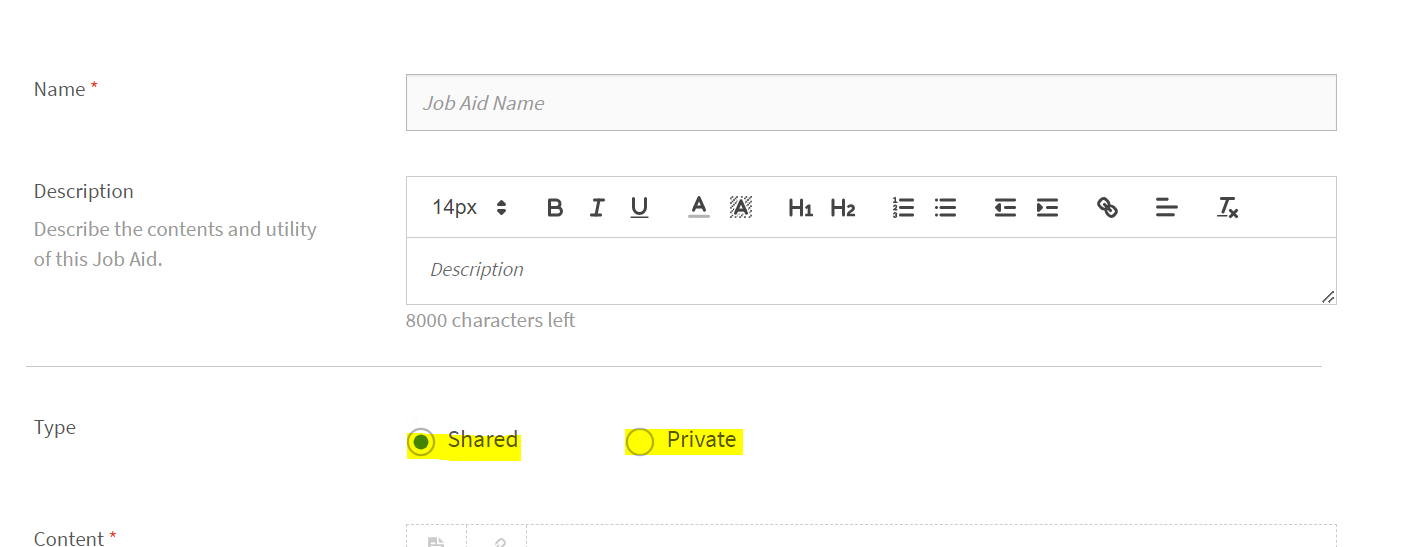Apply Heading 2 style
The image size is (1428, 547).
point(843,208)
